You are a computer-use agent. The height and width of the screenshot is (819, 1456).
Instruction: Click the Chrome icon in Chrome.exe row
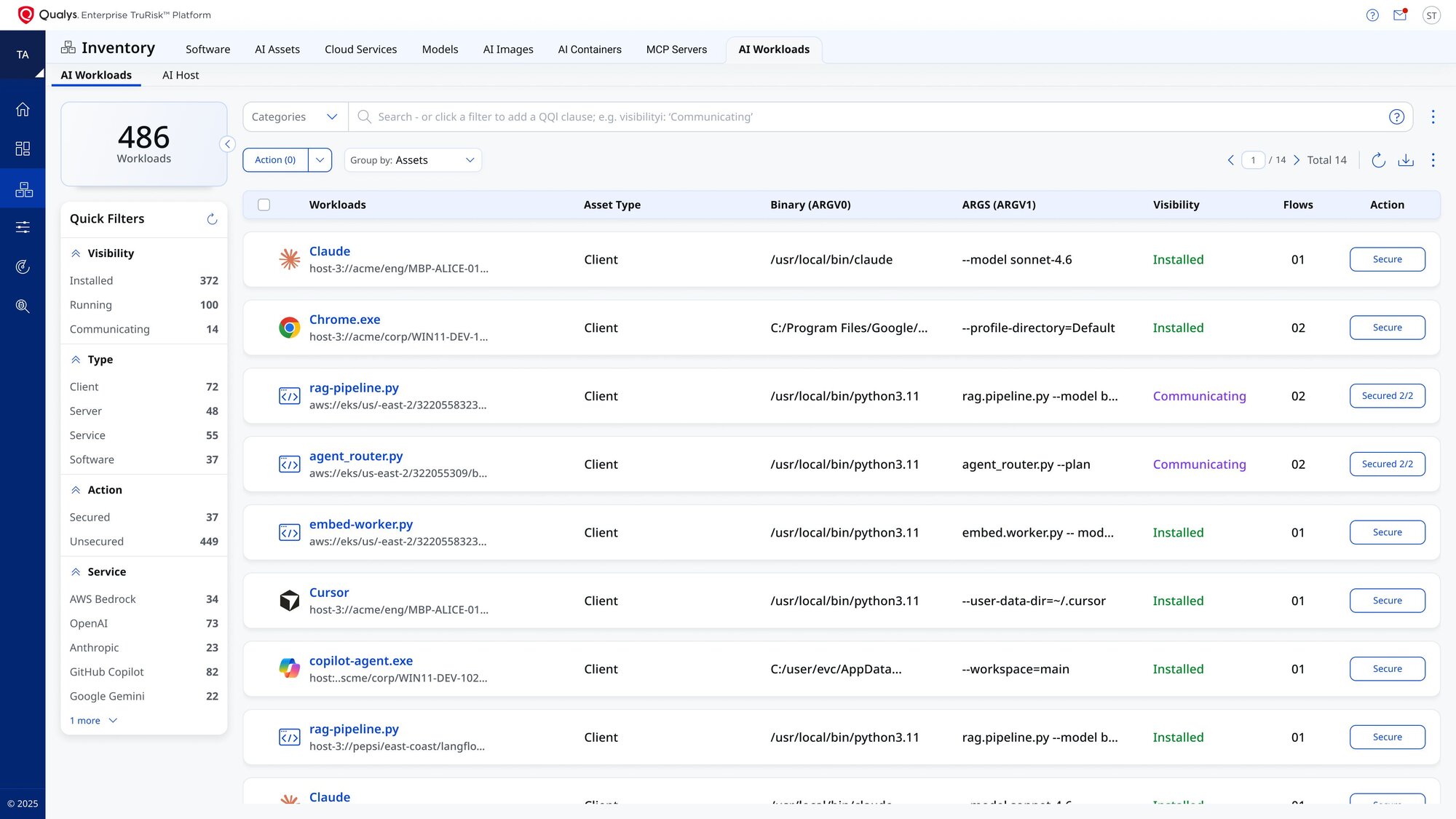[x=290, y=328]
